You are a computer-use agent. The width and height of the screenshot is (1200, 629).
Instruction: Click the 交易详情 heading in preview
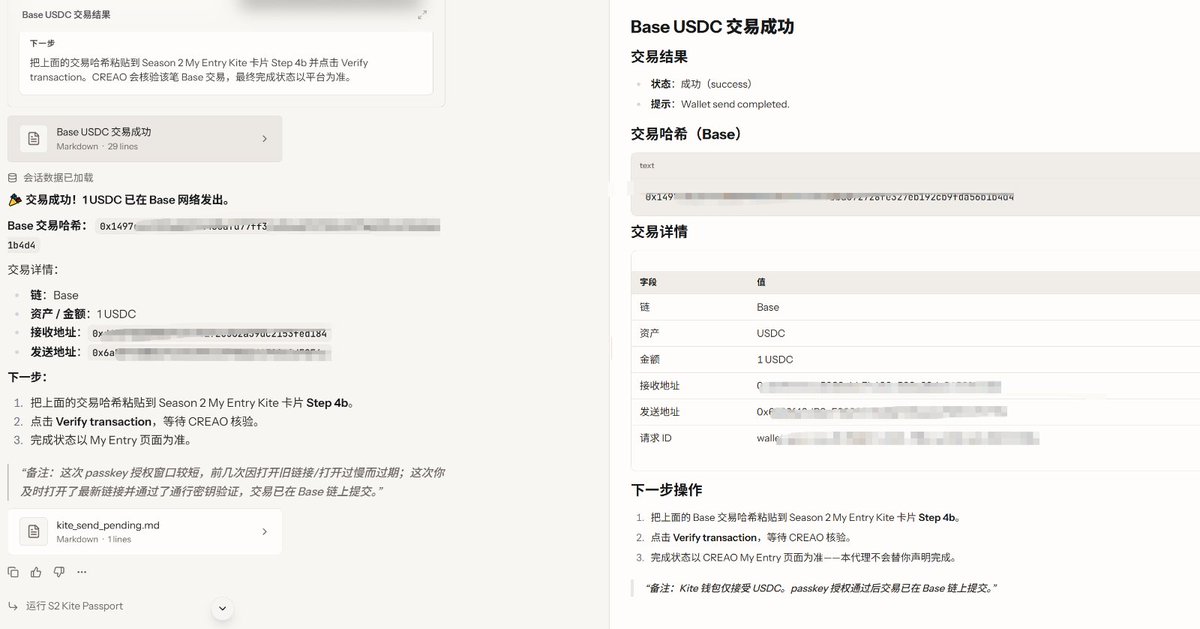659,232
